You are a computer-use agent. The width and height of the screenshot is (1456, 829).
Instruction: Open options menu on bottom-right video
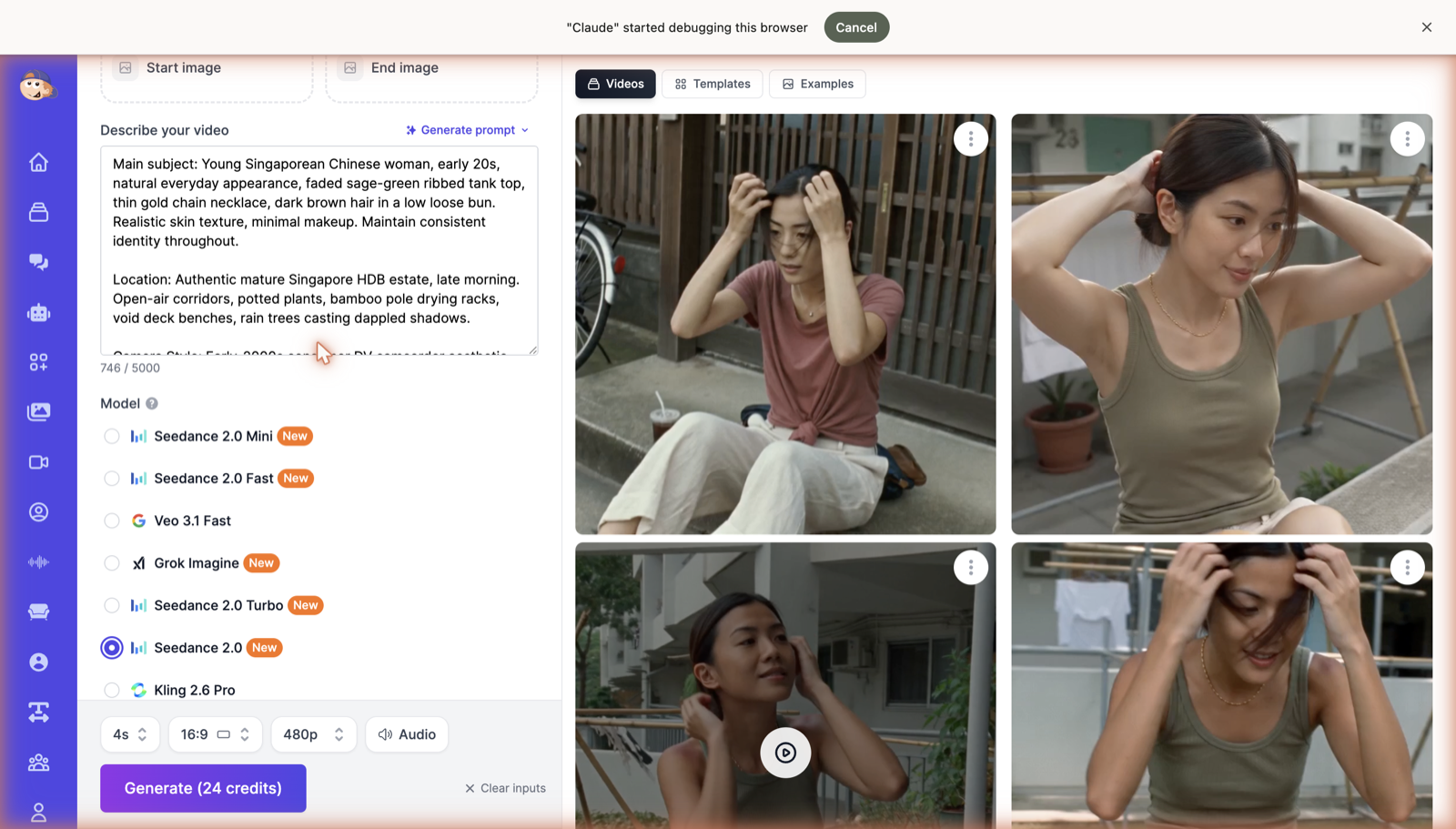coord(1407,568)
